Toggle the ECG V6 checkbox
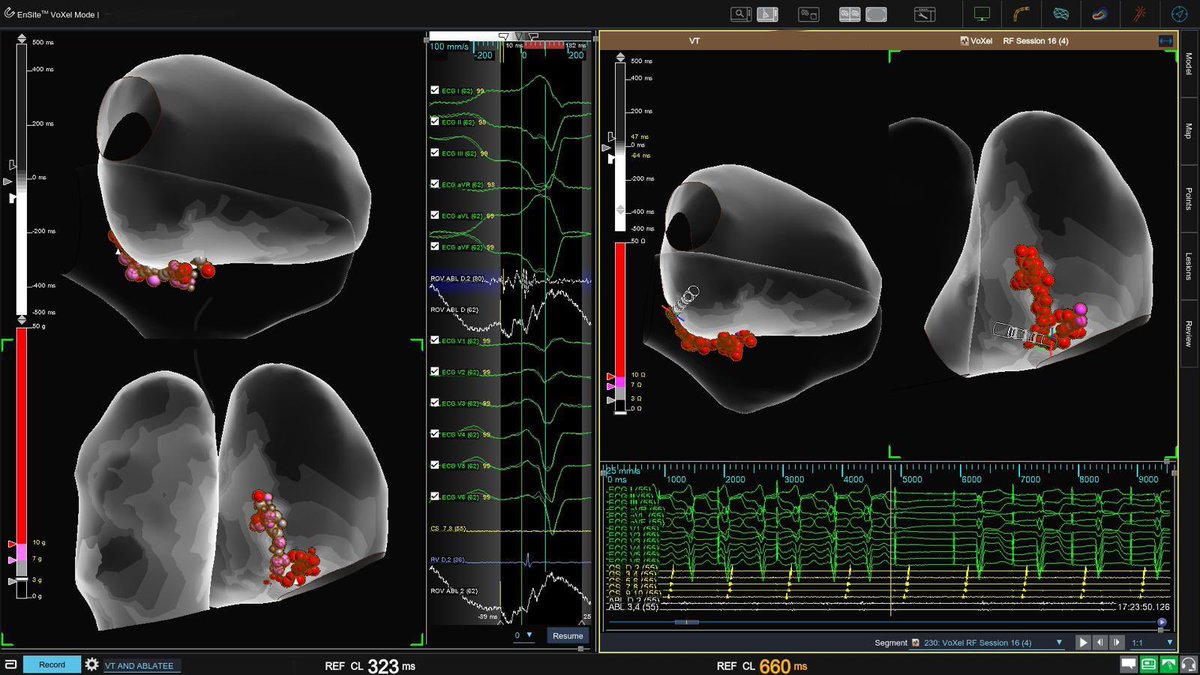Viewport: 1200px width, 675px height. (434, 496)
